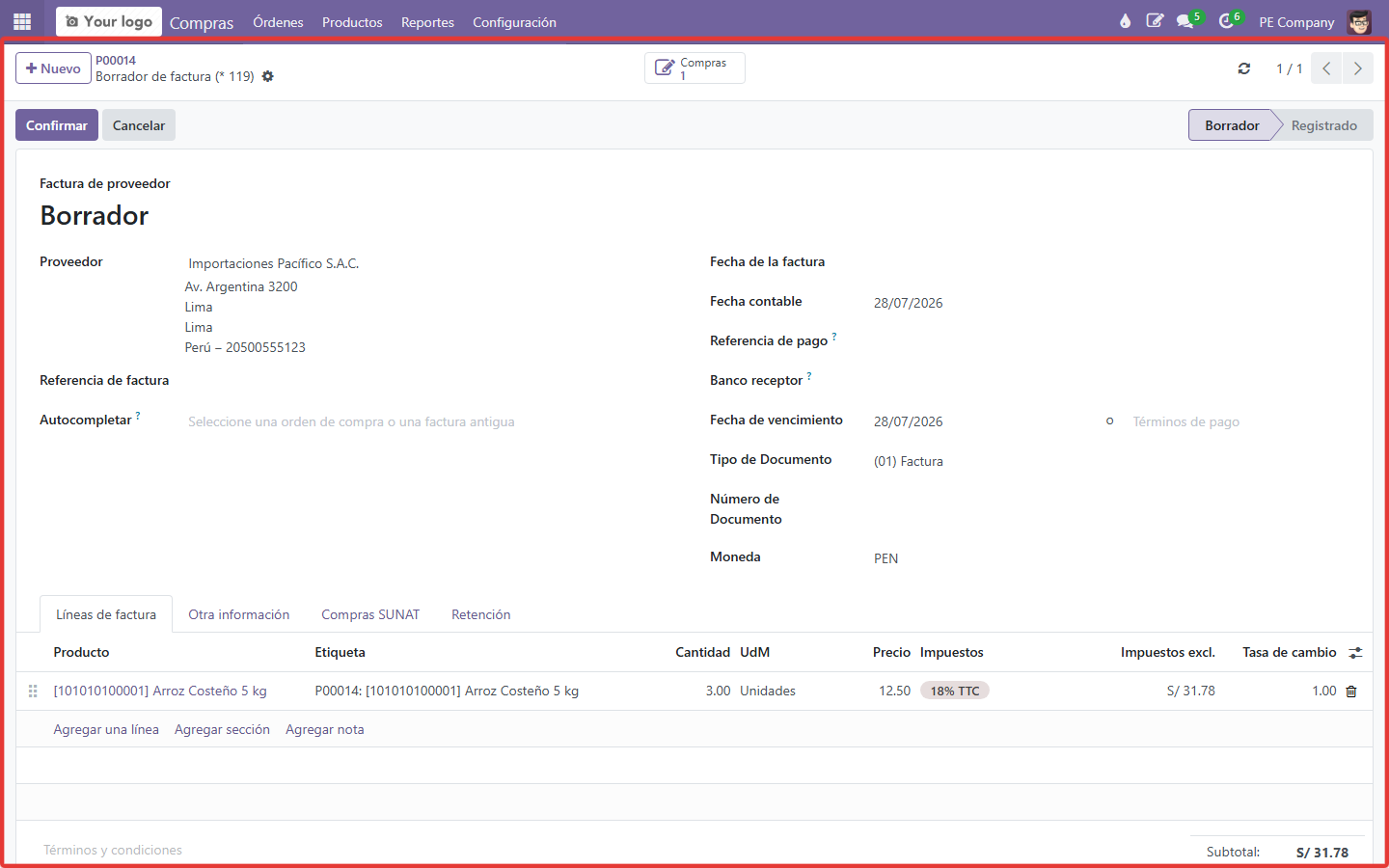Sort by the Cantidad column header
The image size is (1389, 868).
(x=702, y=653)
